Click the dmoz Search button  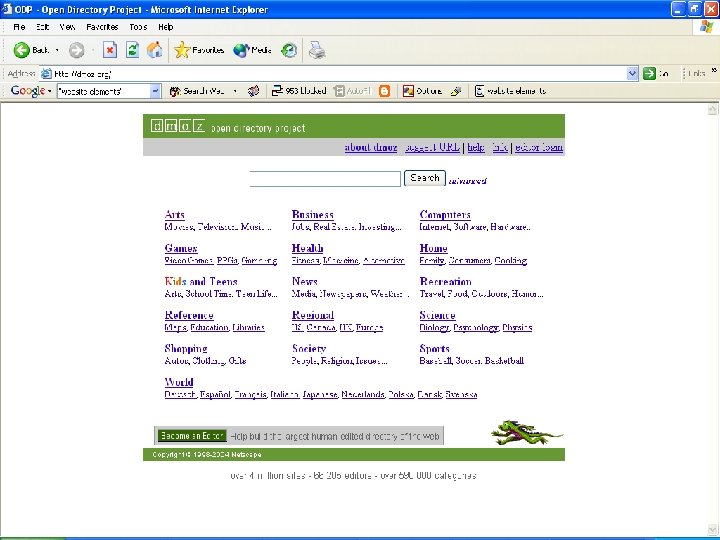(425, 178)
